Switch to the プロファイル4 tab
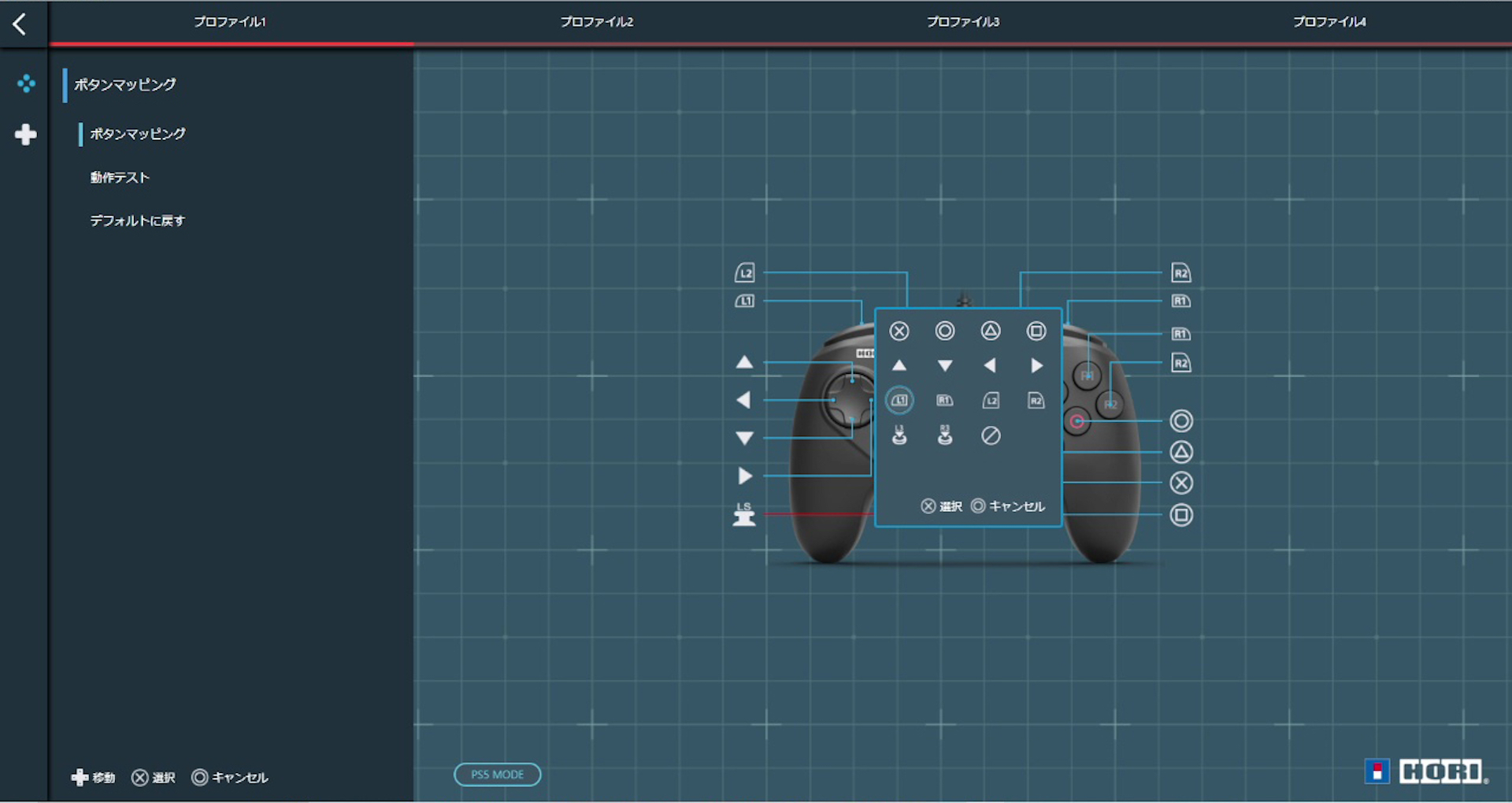 click(1329, 22)
